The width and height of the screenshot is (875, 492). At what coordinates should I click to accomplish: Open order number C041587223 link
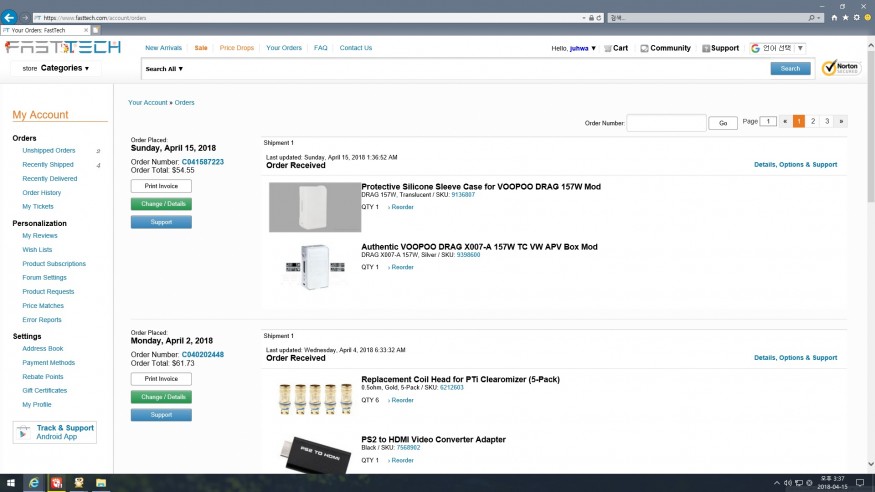click(202, 161)
